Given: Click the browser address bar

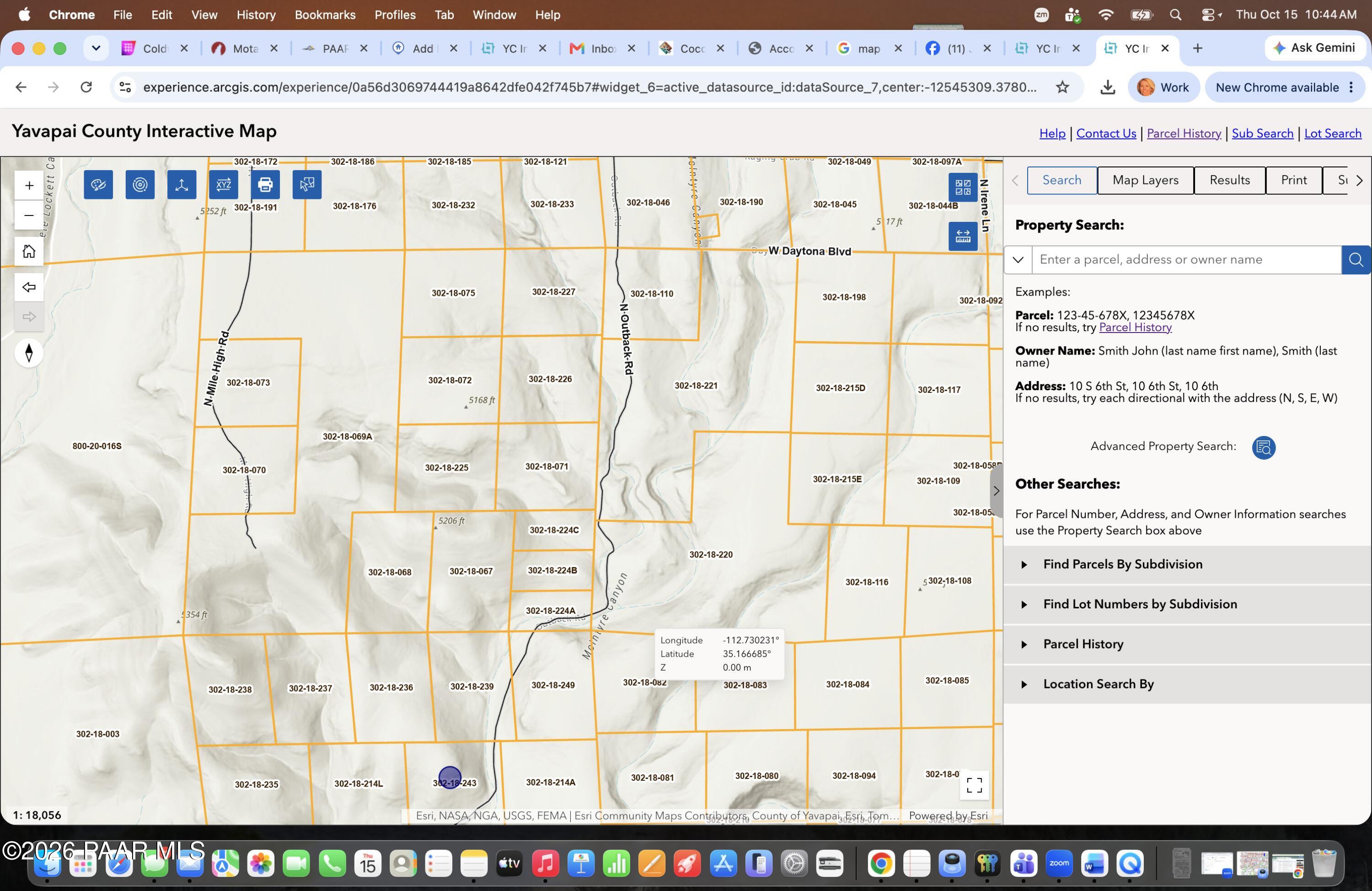Looking at the screenshot, I should pos(589,87).
